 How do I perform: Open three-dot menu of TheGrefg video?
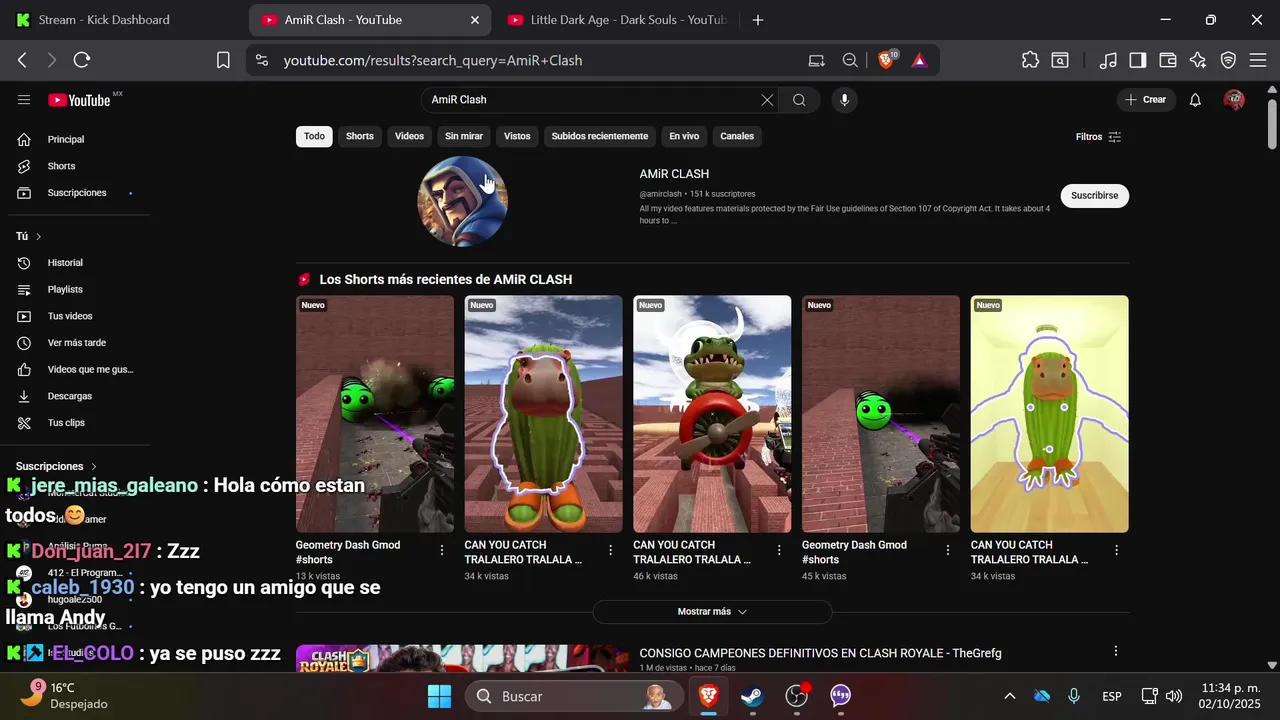(1117, 651)
